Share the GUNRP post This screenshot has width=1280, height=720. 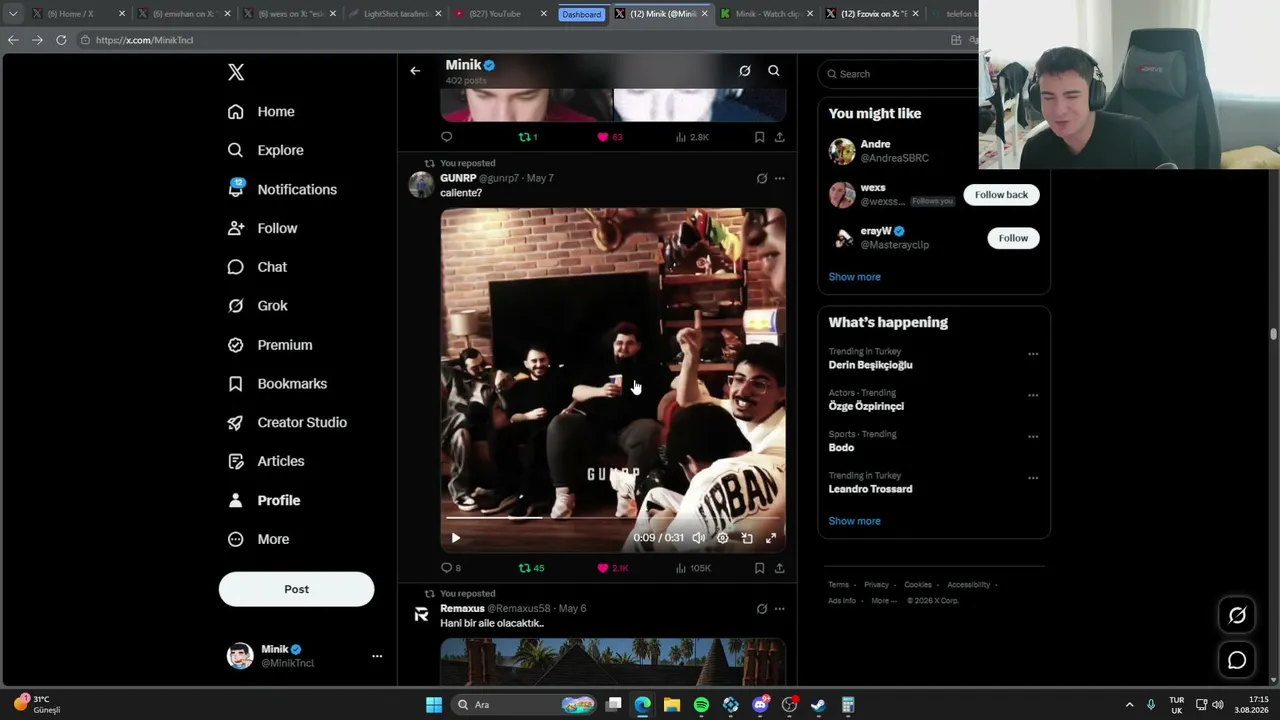(x=780, y=568)
